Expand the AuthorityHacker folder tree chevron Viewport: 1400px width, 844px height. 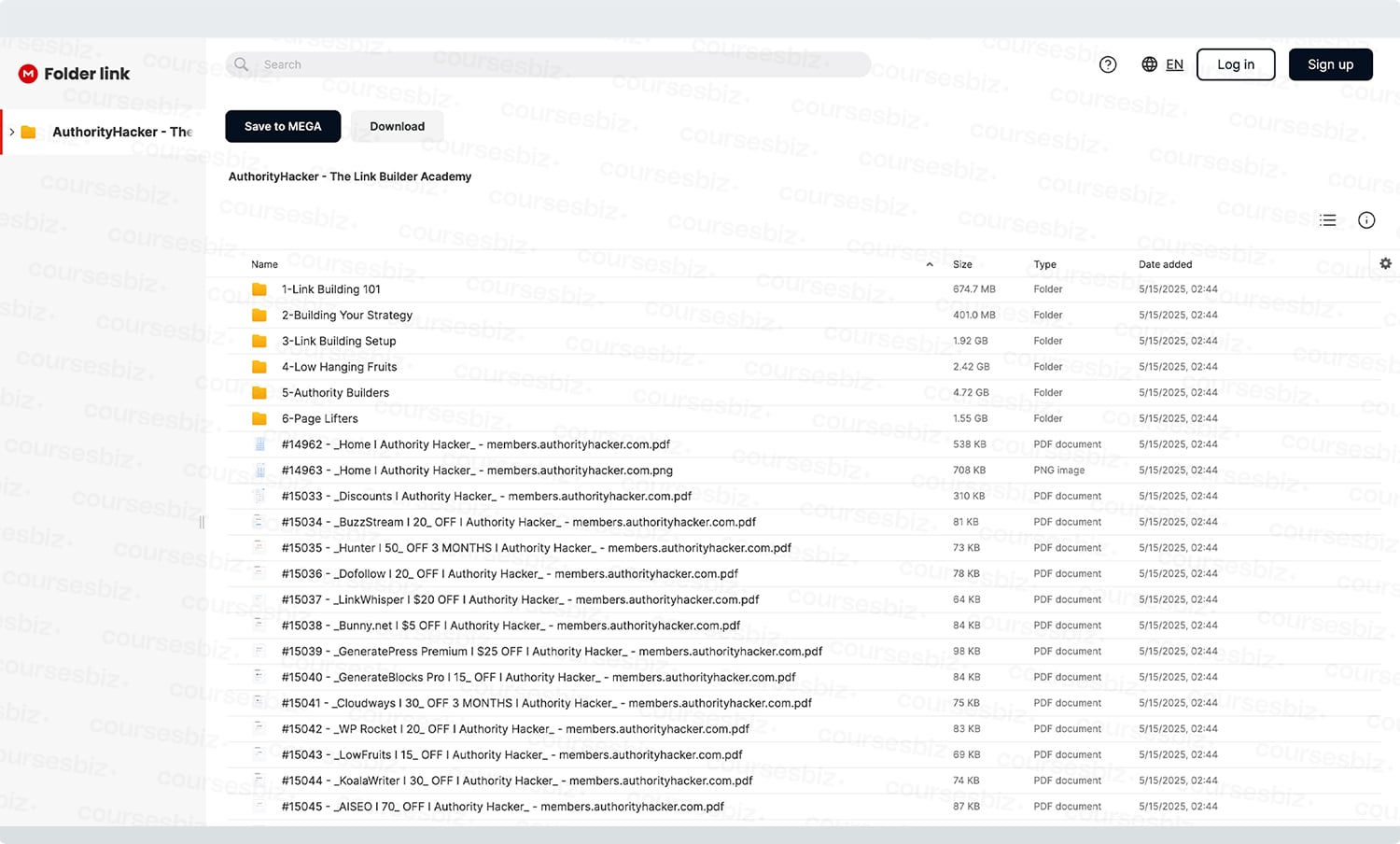pyautogui.click(x=12, y=133)
